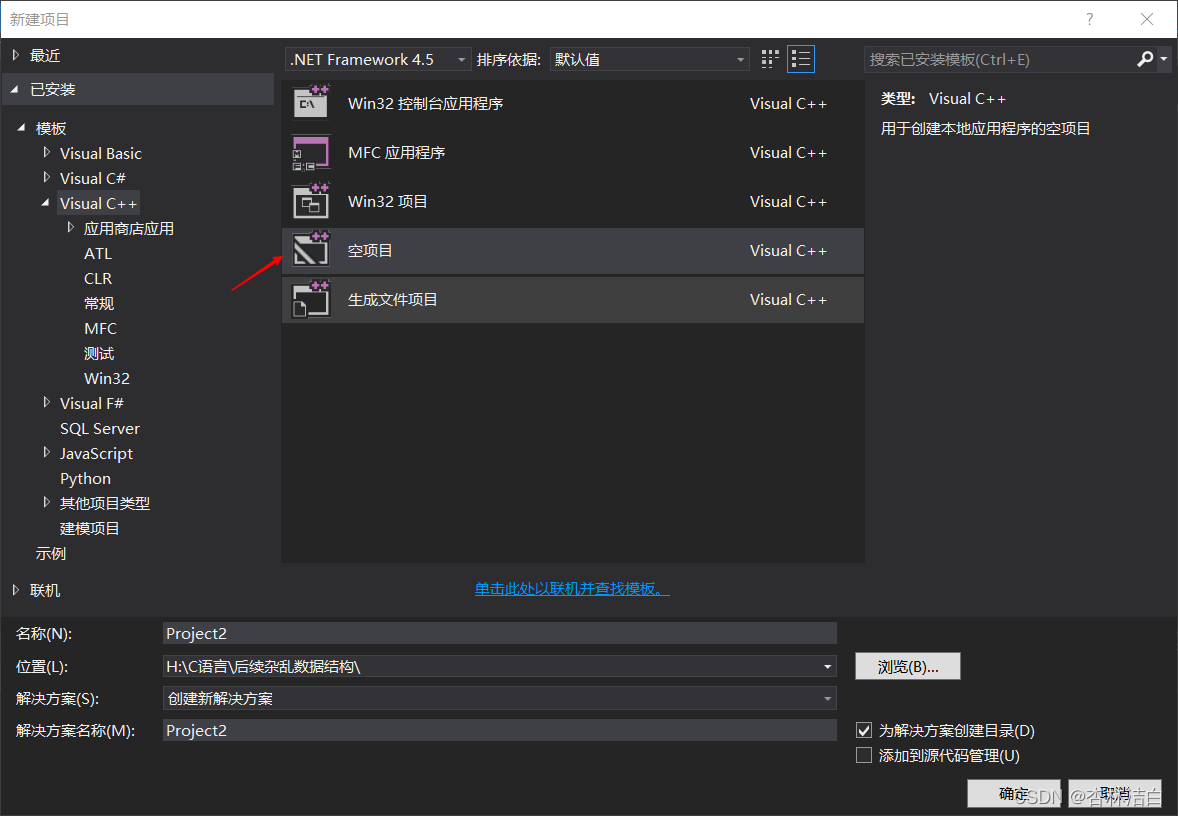Select Win32 in the template tree
The height and width of the screenshot is (816, 1178).
(107, 379)
